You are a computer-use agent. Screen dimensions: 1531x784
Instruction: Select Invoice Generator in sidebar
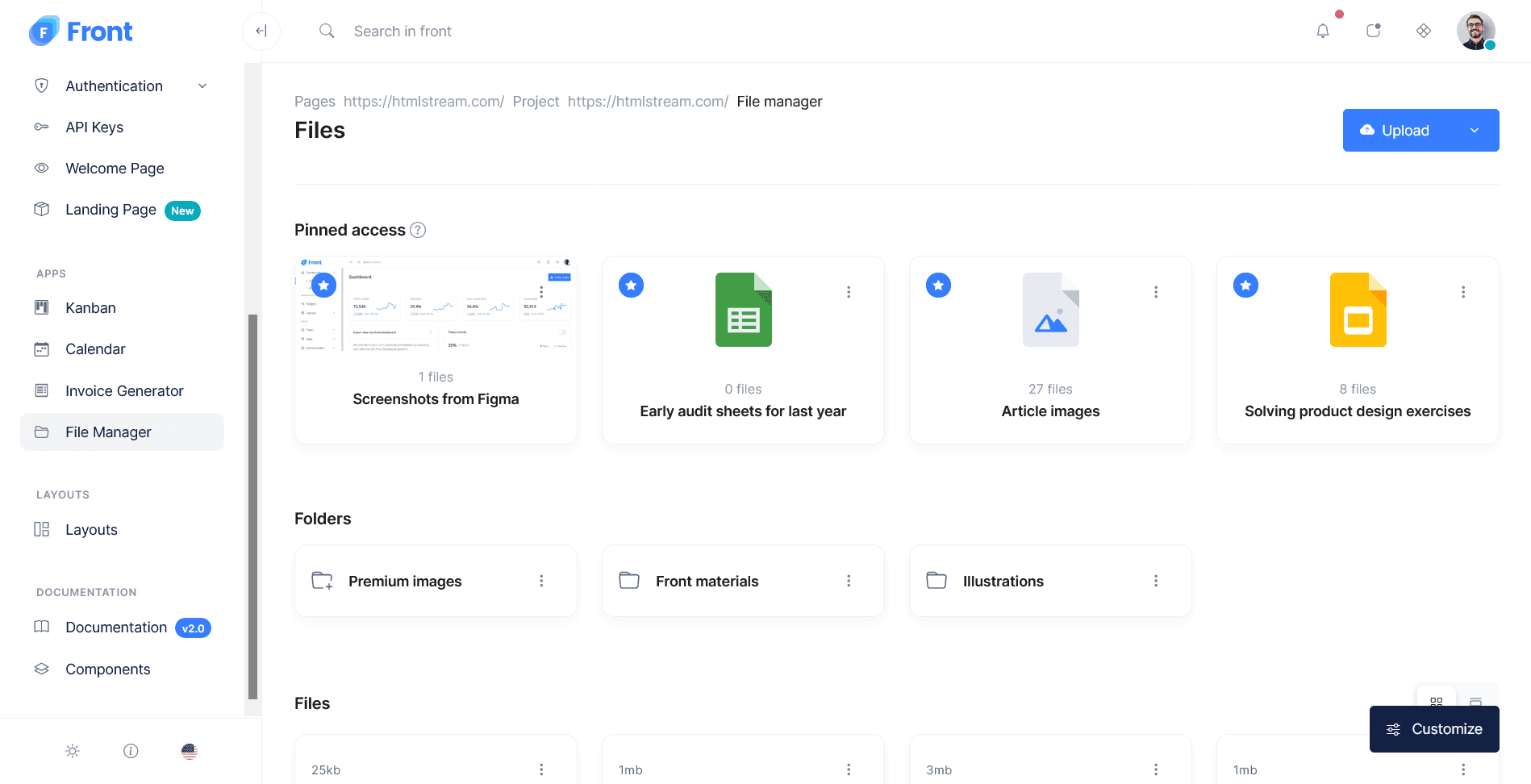122,391
